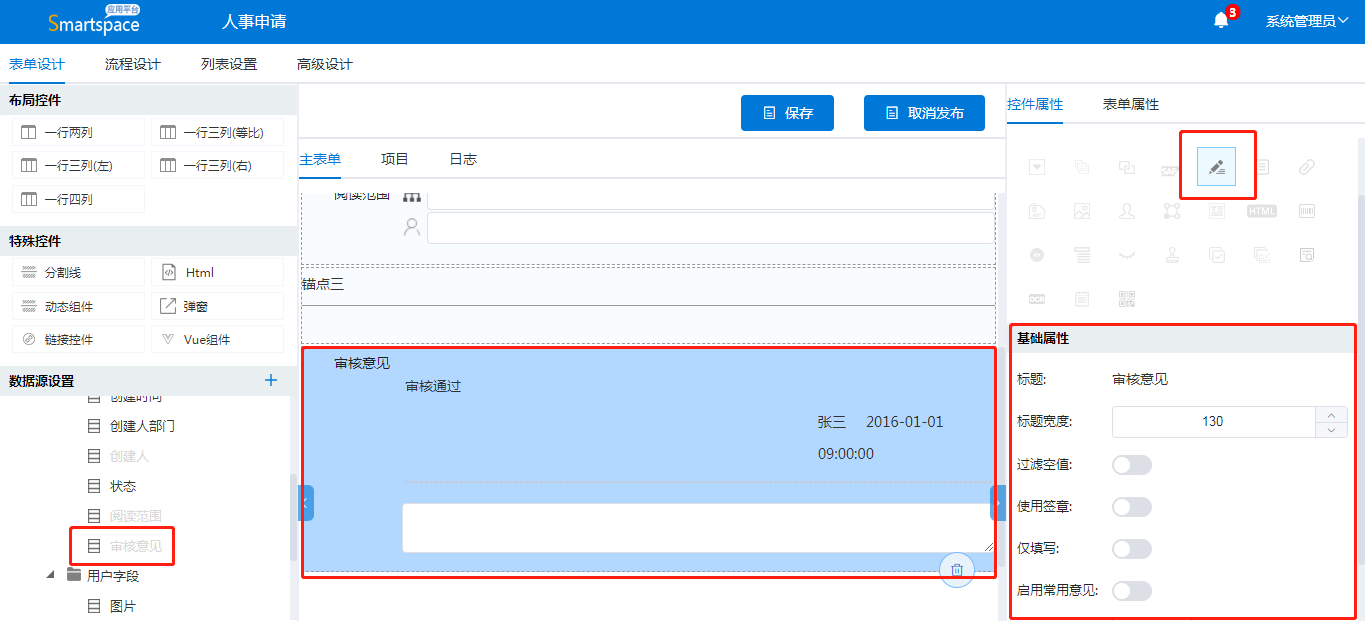Open the 系统管理员 user dropdown
1365x621 pixels.
coord(1306,21)
